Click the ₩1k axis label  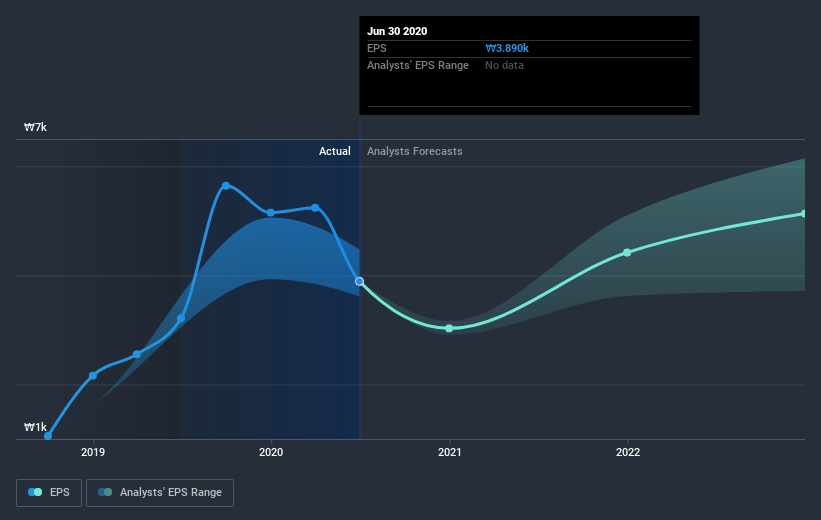click(x=36, y=427)
